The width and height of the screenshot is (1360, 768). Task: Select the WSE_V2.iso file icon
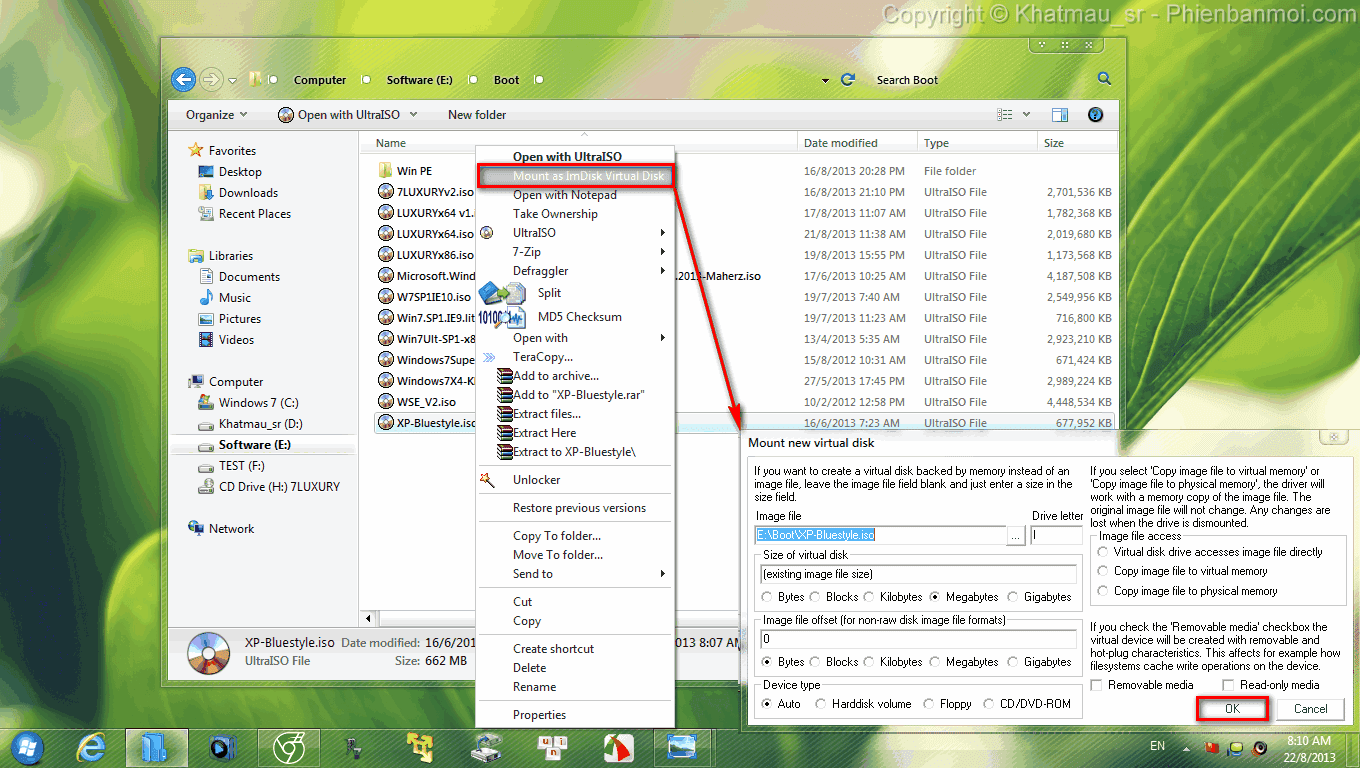386,402
